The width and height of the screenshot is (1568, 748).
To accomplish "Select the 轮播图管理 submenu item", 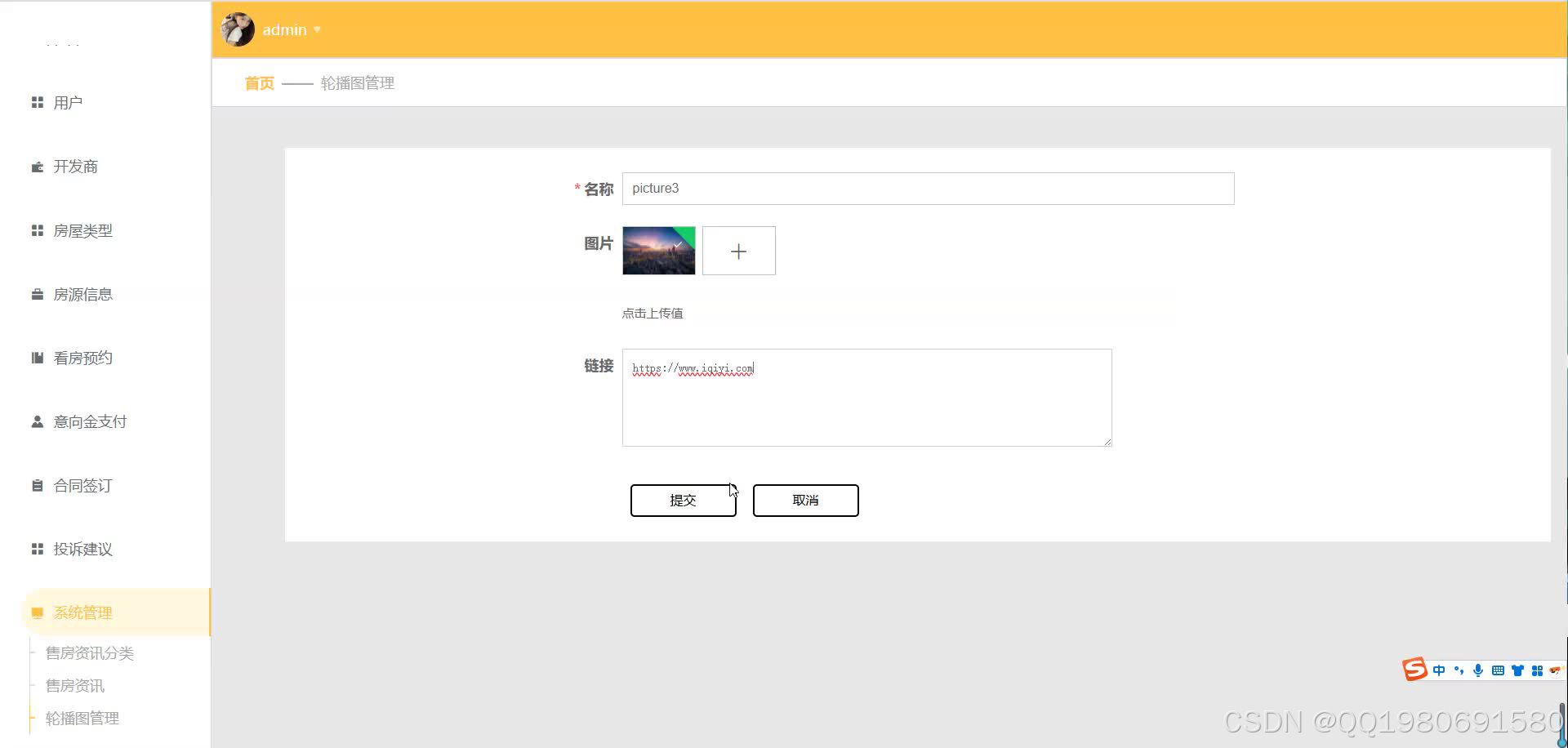I will pos(81,718).
